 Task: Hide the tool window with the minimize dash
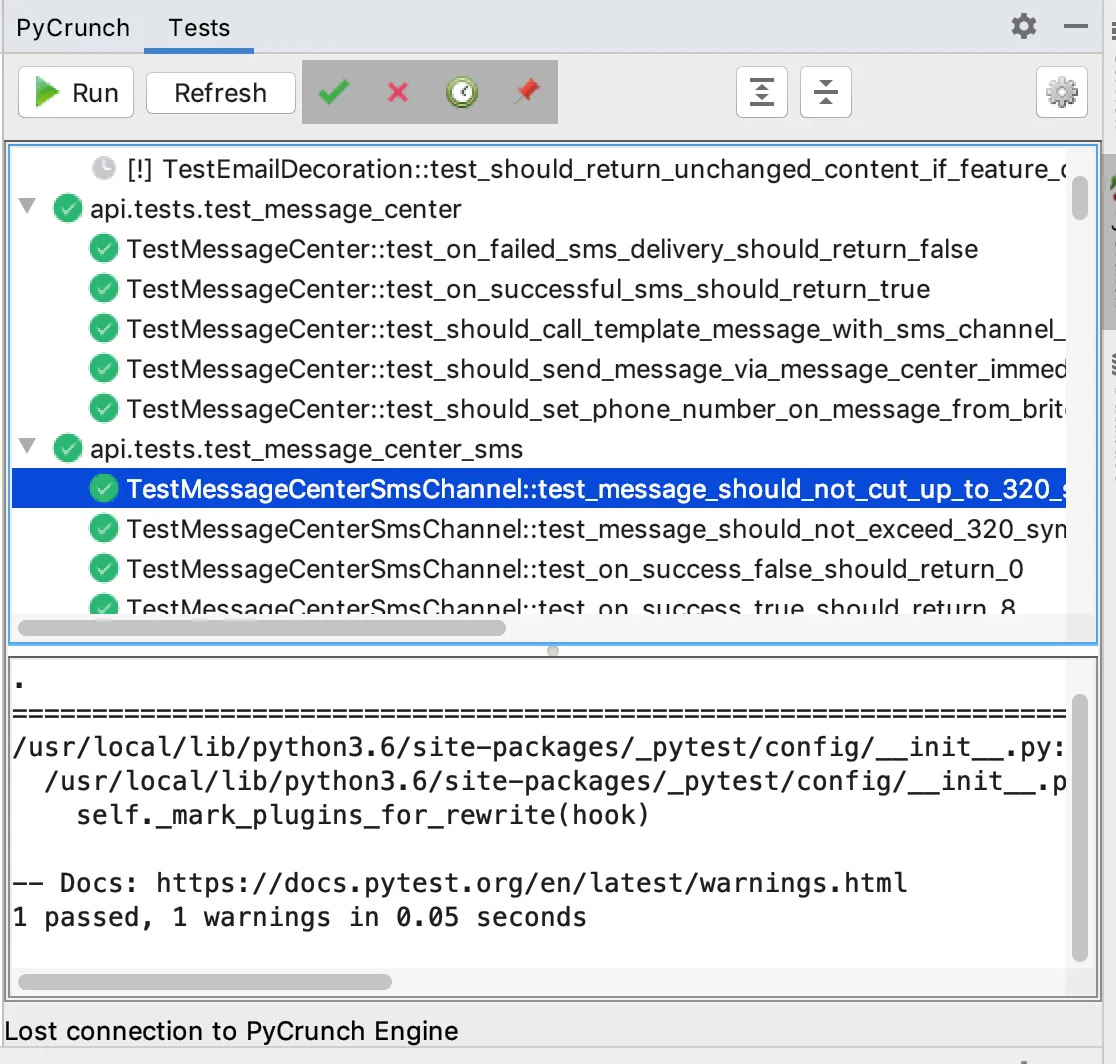coord(1075,26)
